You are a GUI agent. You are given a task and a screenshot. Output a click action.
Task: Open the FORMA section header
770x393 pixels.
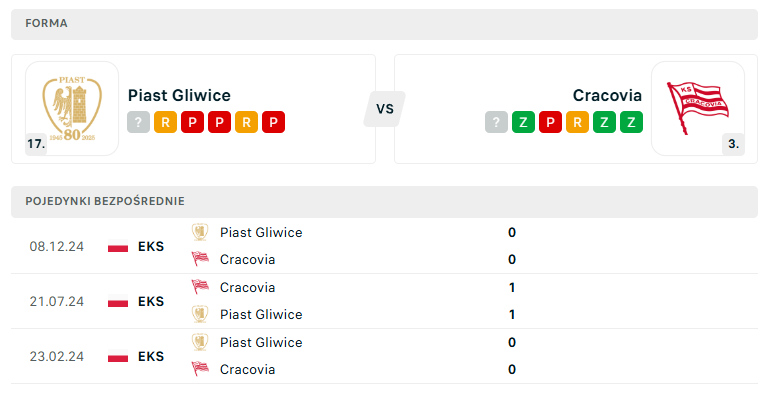click(x=385, y=24)
